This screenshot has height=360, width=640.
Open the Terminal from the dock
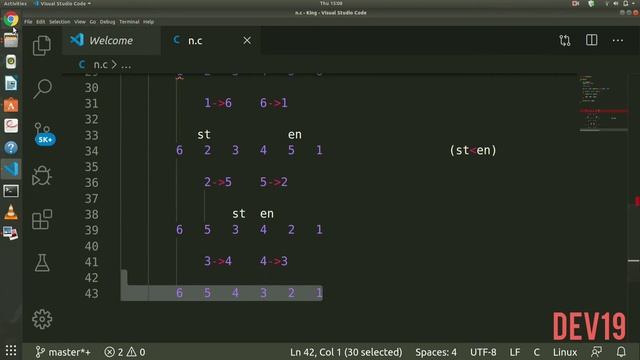pyautogui.click(x=11, y=191)
